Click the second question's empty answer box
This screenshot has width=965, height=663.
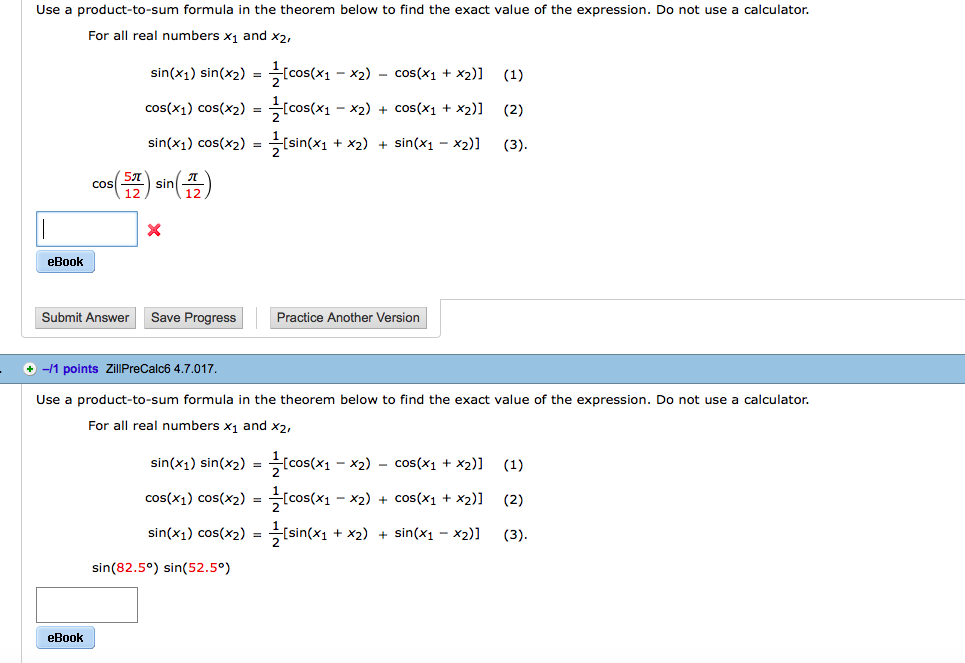point(87,604)
